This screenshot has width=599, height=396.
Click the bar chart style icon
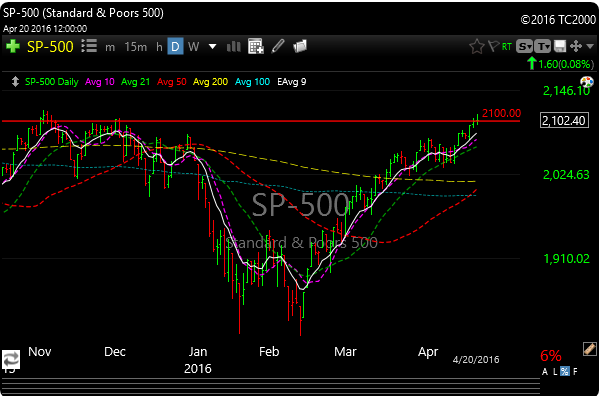pos(233,47)
